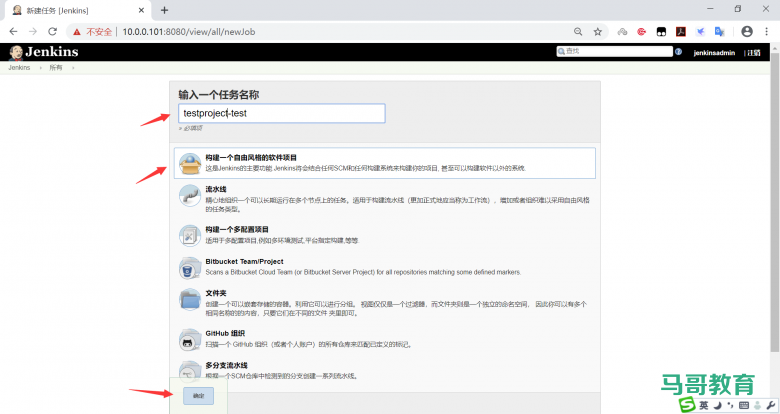
Task: Select the 新建任务 [Jenkins] browser tab
Action: point(77,10)
